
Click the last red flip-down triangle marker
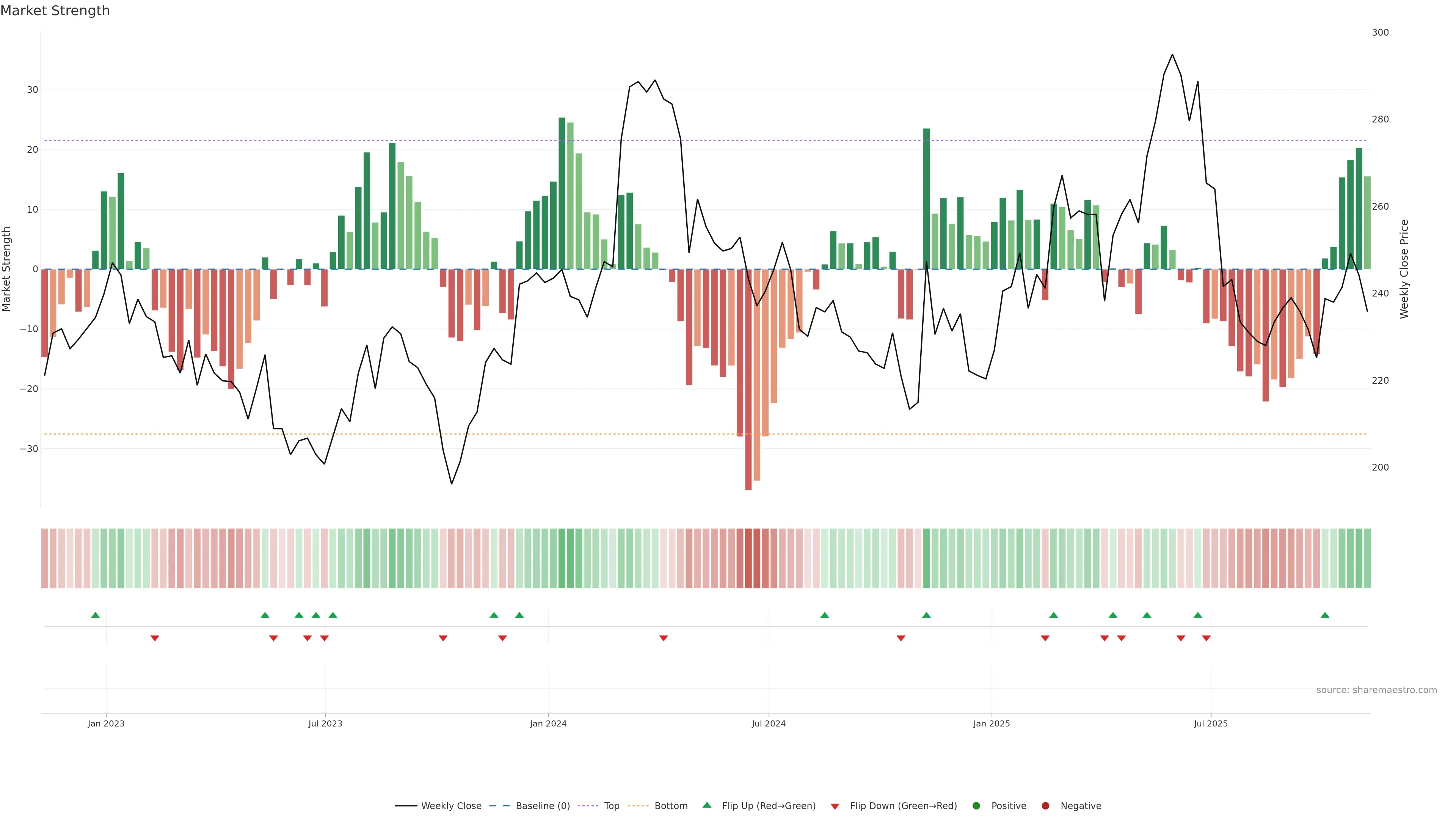click(x=1206, y=638)
